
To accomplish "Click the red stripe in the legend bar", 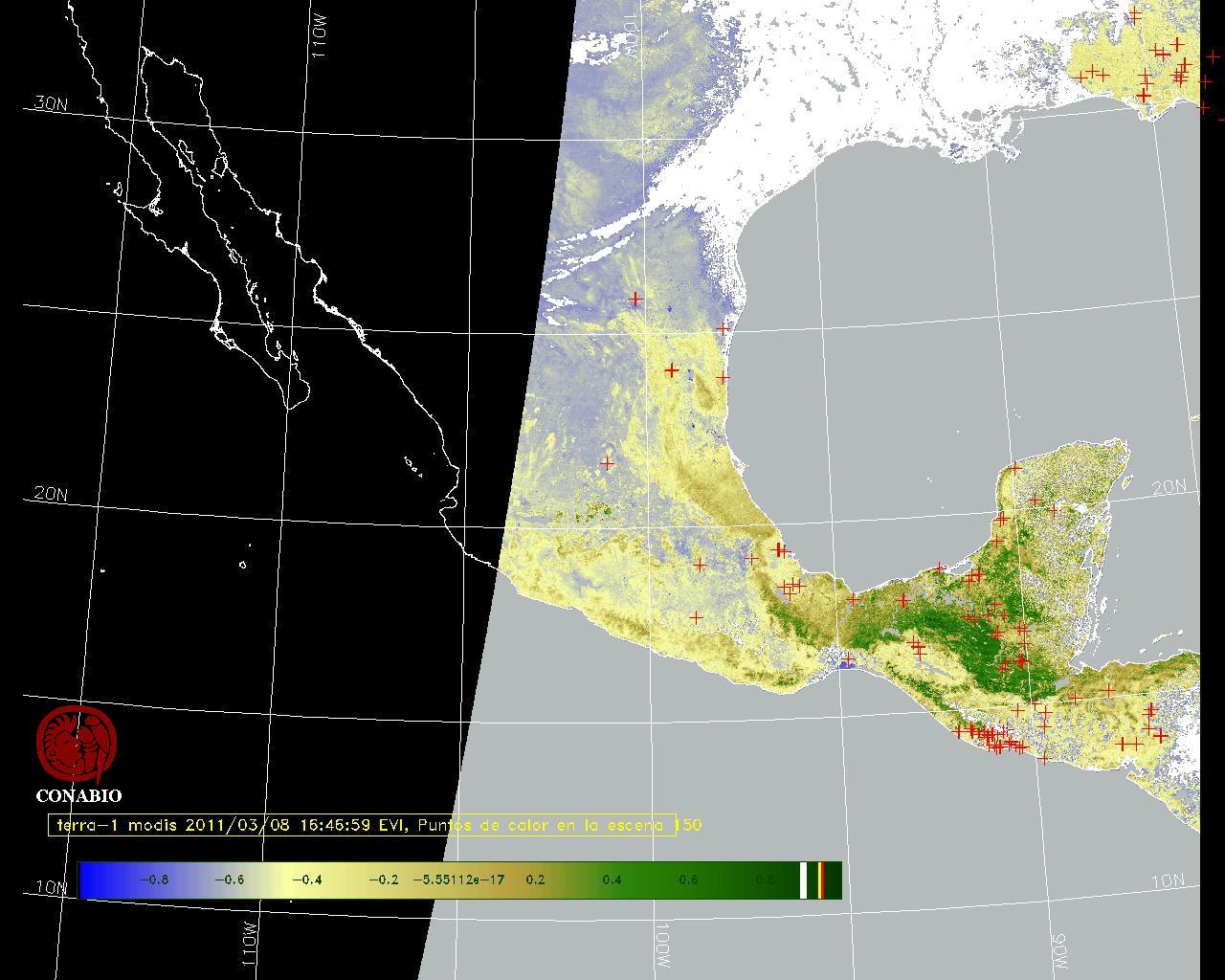I will (821, 880).
